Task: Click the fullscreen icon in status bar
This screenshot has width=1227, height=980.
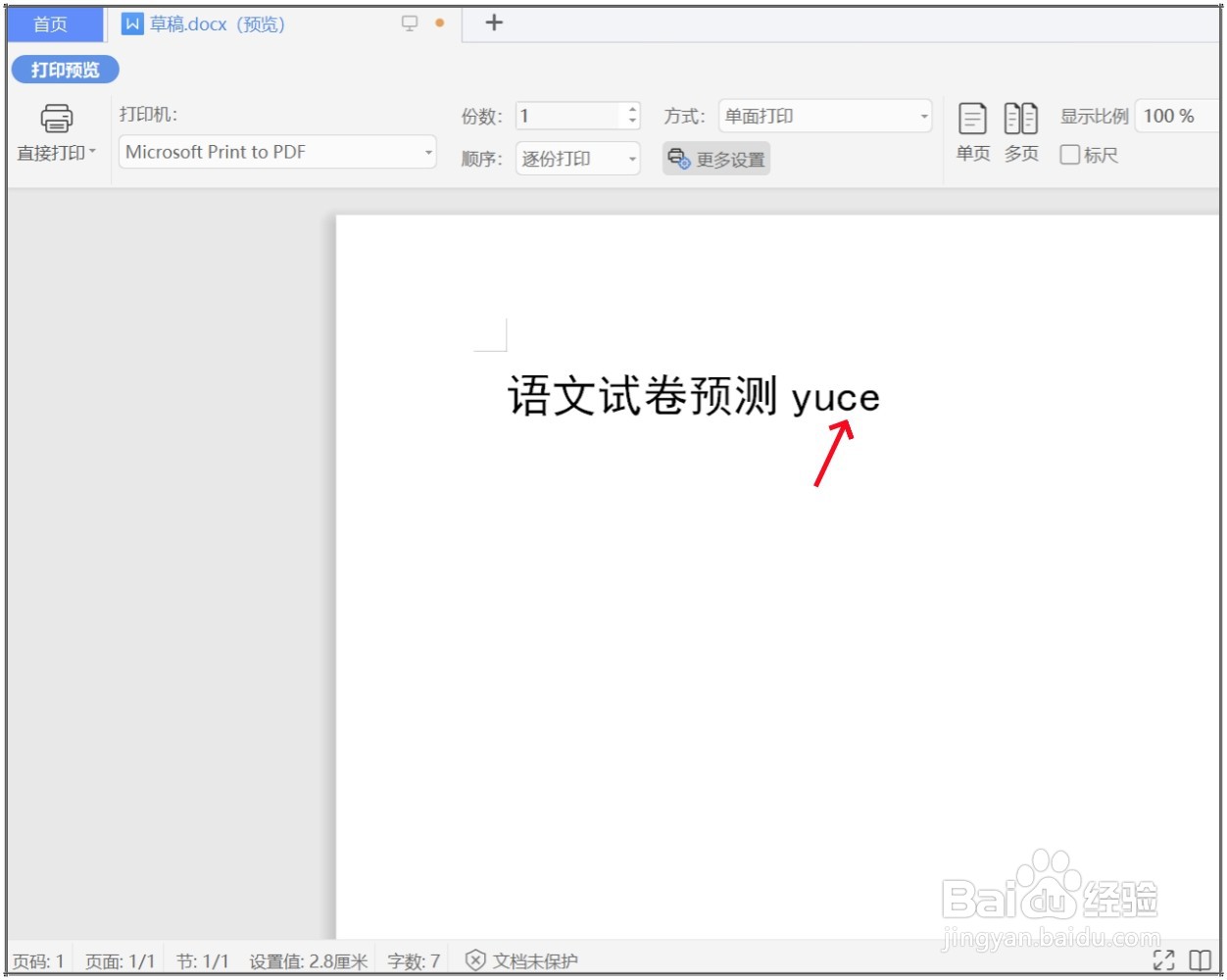Action: pos(1166,961)
